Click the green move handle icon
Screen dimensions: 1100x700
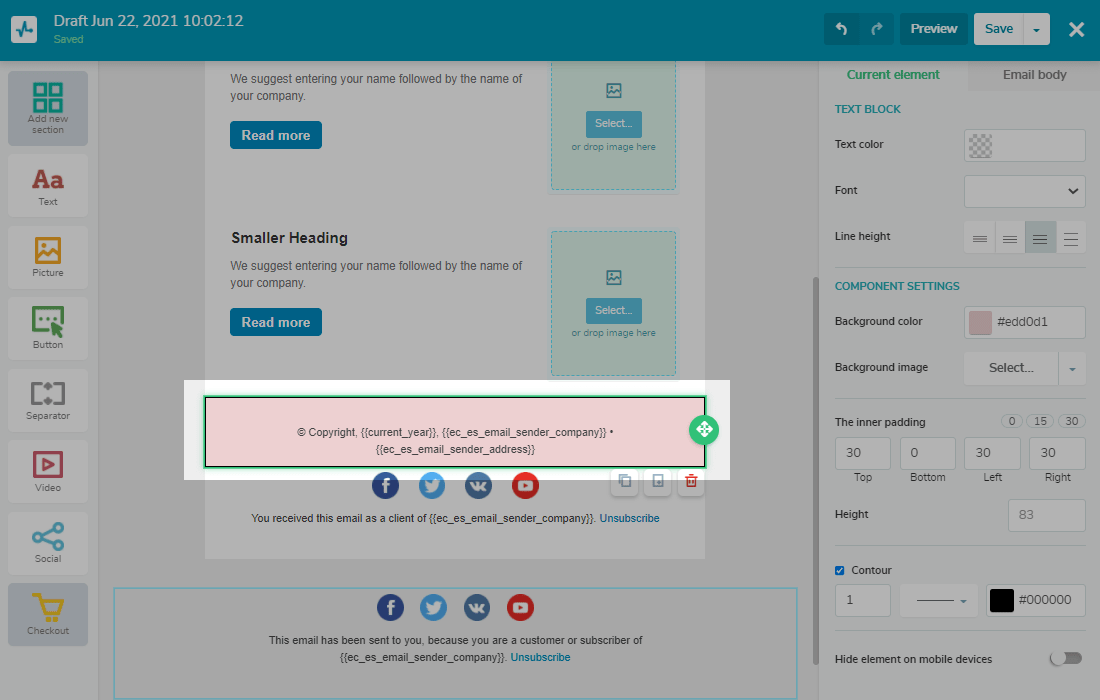click(704, 430)
